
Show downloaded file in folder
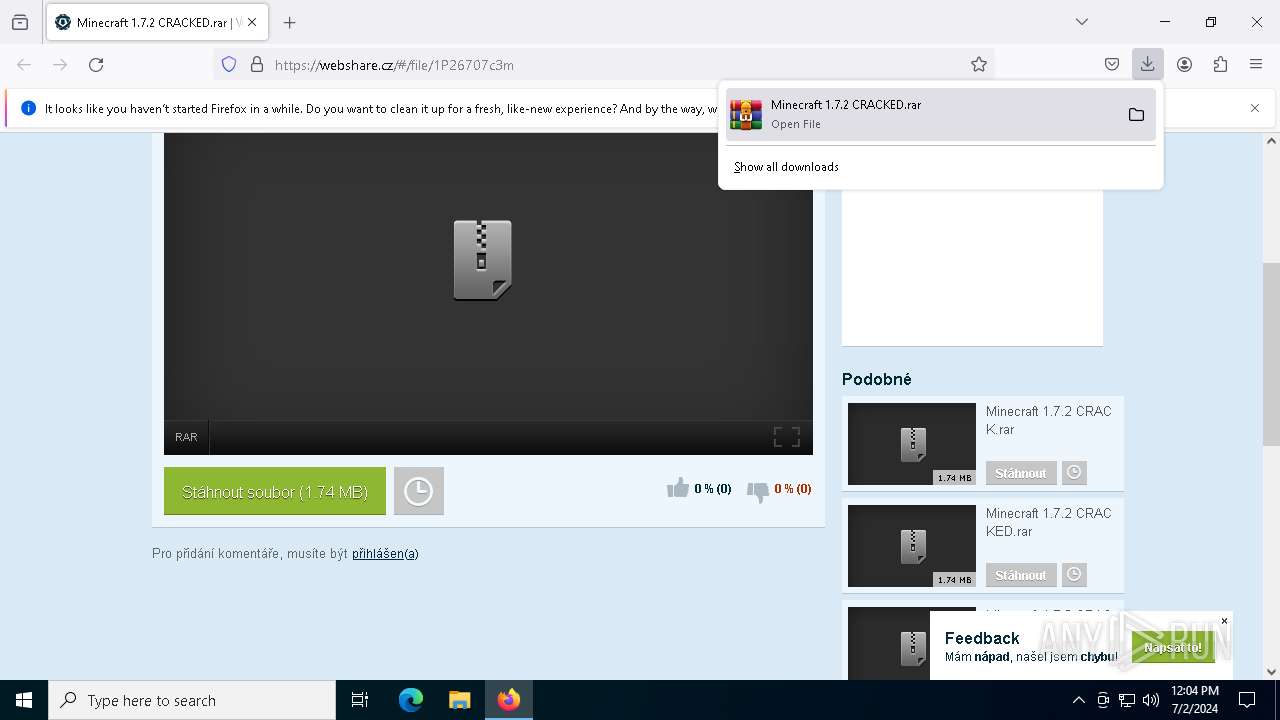[x=1136, y=114]
